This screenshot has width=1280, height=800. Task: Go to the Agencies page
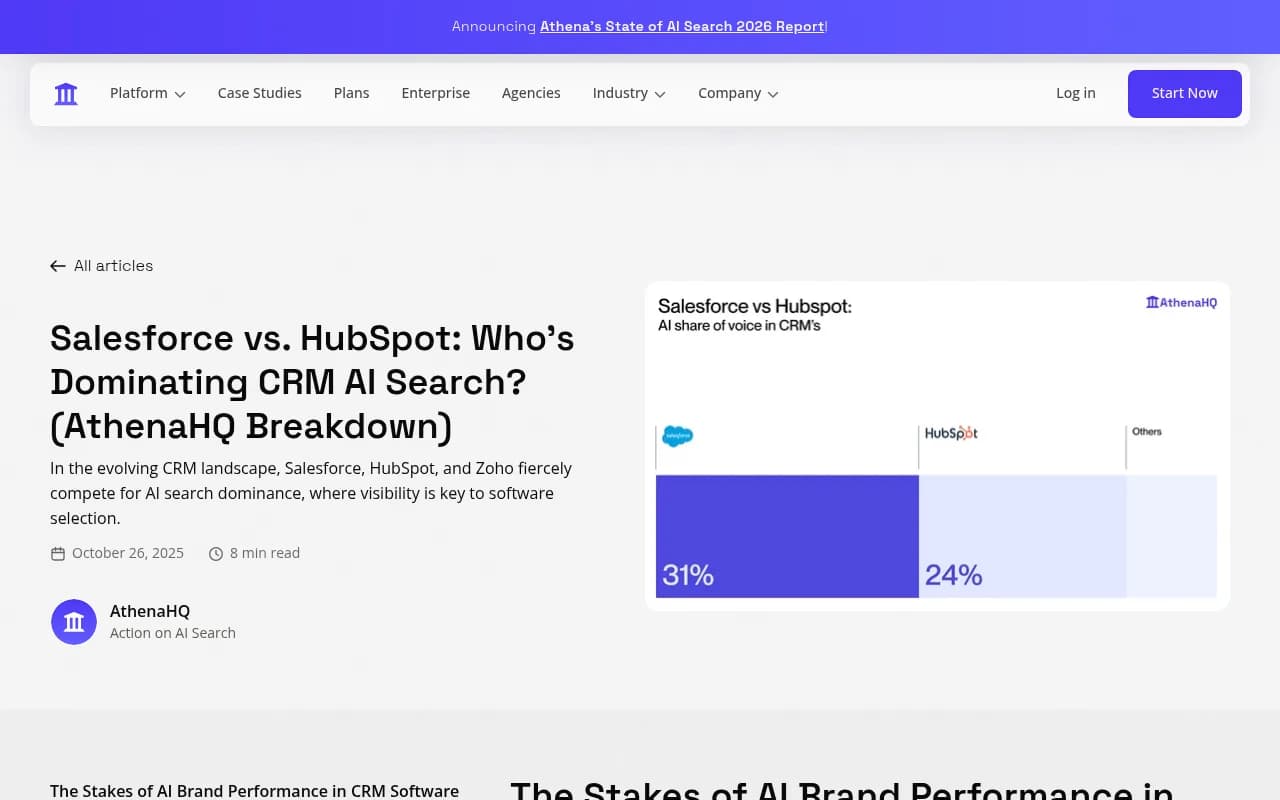click(531, 93)
